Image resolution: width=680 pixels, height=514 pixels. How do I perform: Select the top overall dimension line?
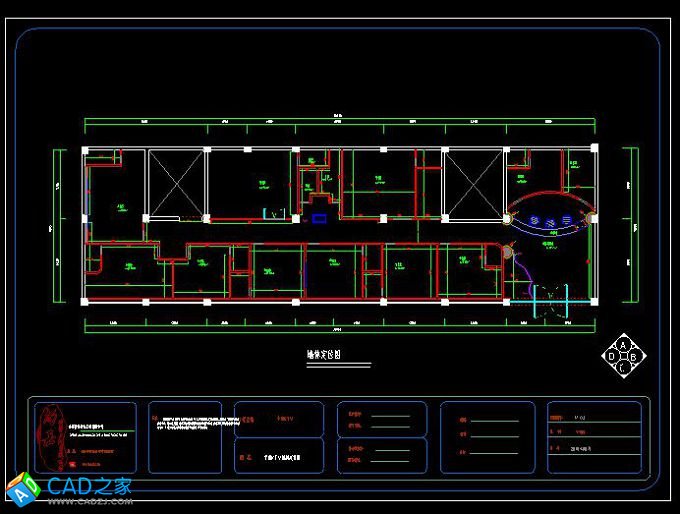coord(338,123)
